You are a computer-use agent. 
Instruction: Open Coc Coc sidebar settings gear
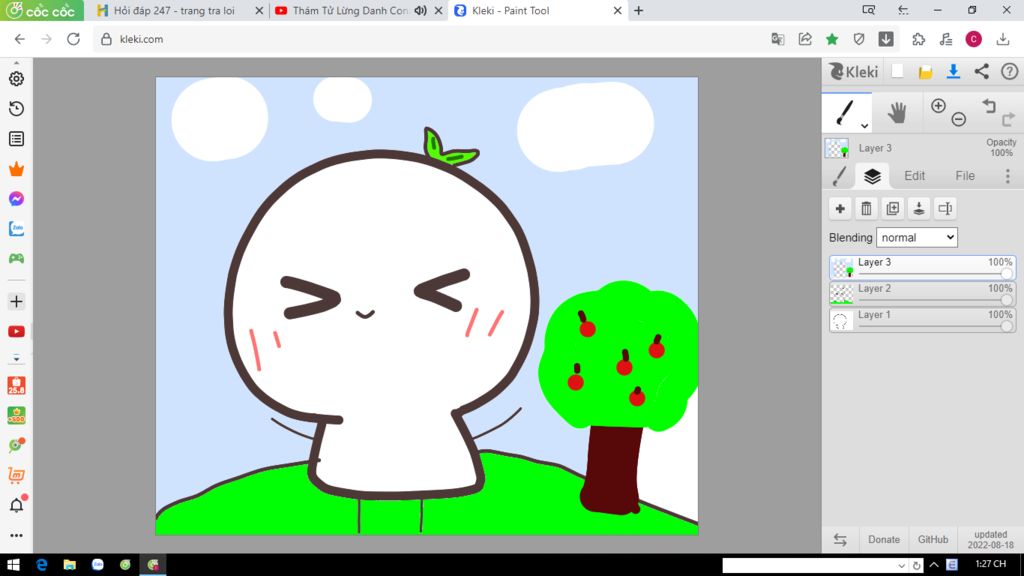click(16, 78)
